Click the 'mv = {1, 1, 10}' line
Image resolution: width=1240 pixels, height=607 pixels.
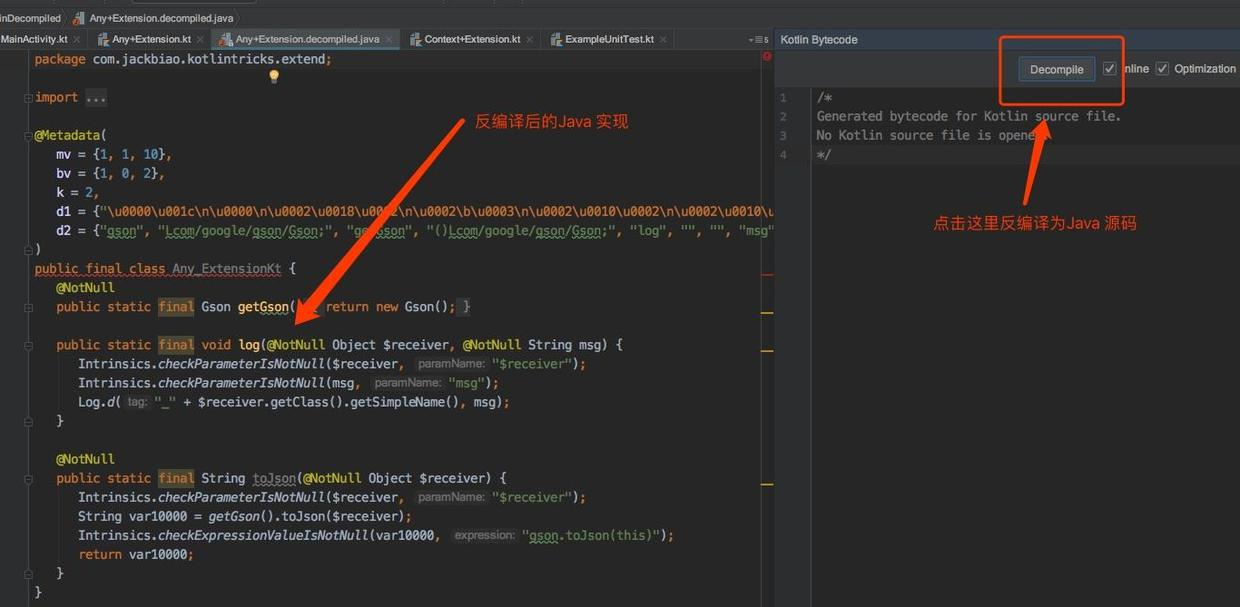point(114,155)
